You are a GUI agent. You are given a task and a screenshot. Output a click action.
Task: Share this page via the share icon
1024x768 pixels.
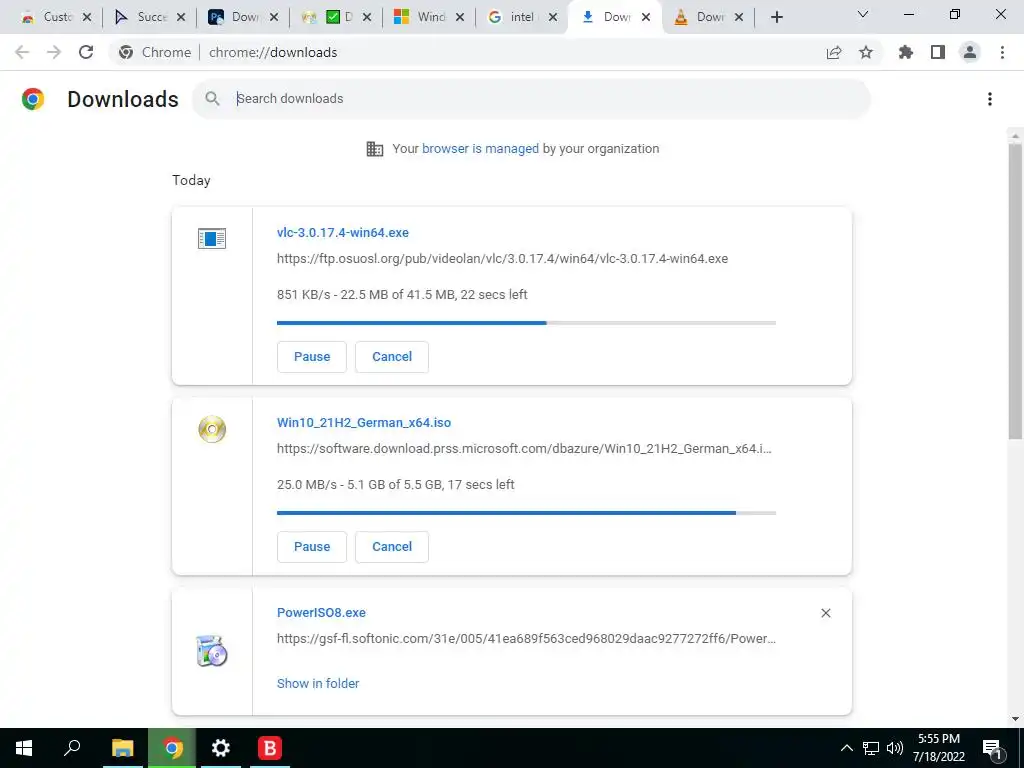click(834, 53)
